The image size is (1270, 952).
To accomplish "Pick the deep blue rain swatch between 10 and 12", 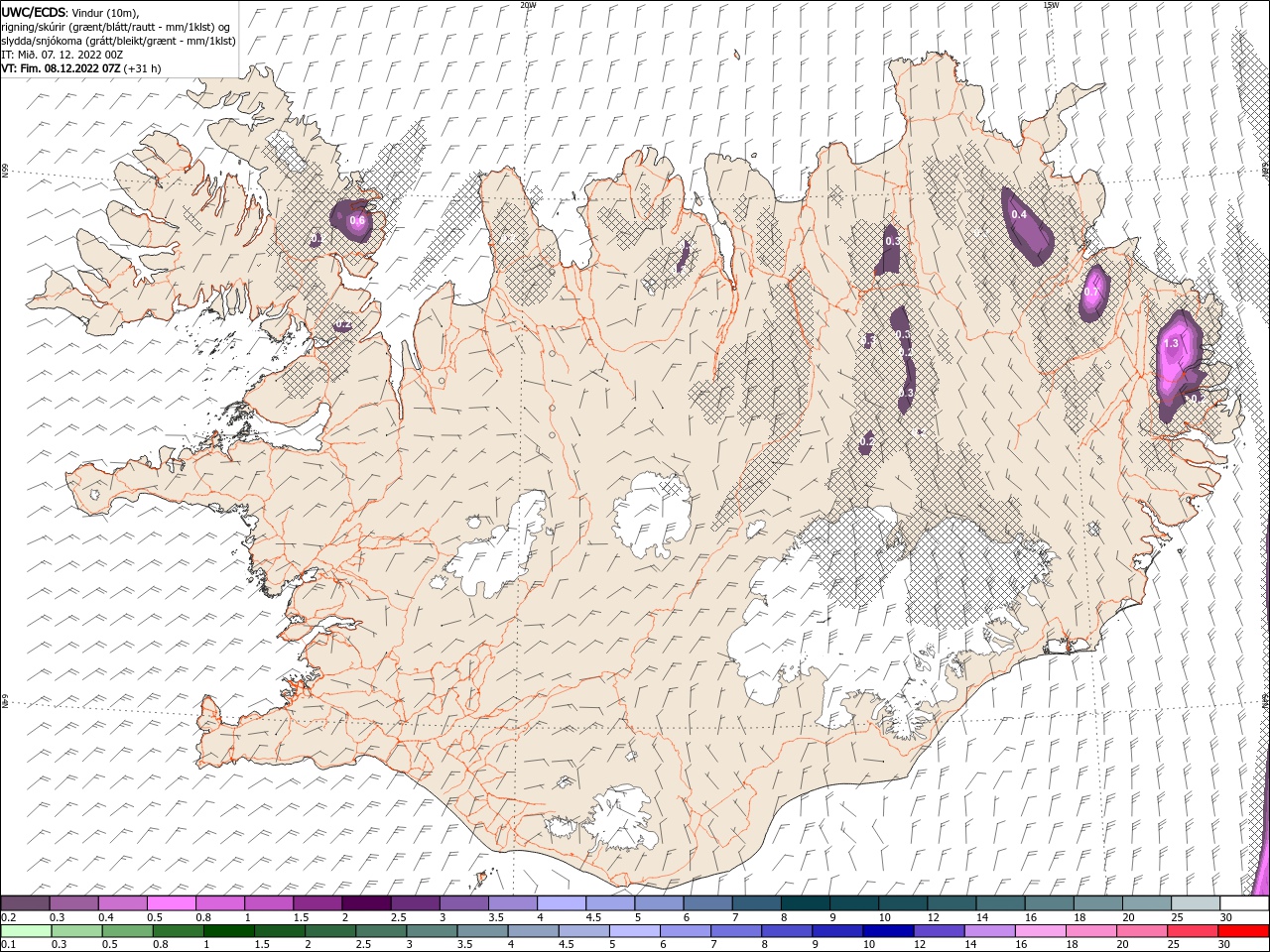I will pyautogui.click(x=888, y=931).
